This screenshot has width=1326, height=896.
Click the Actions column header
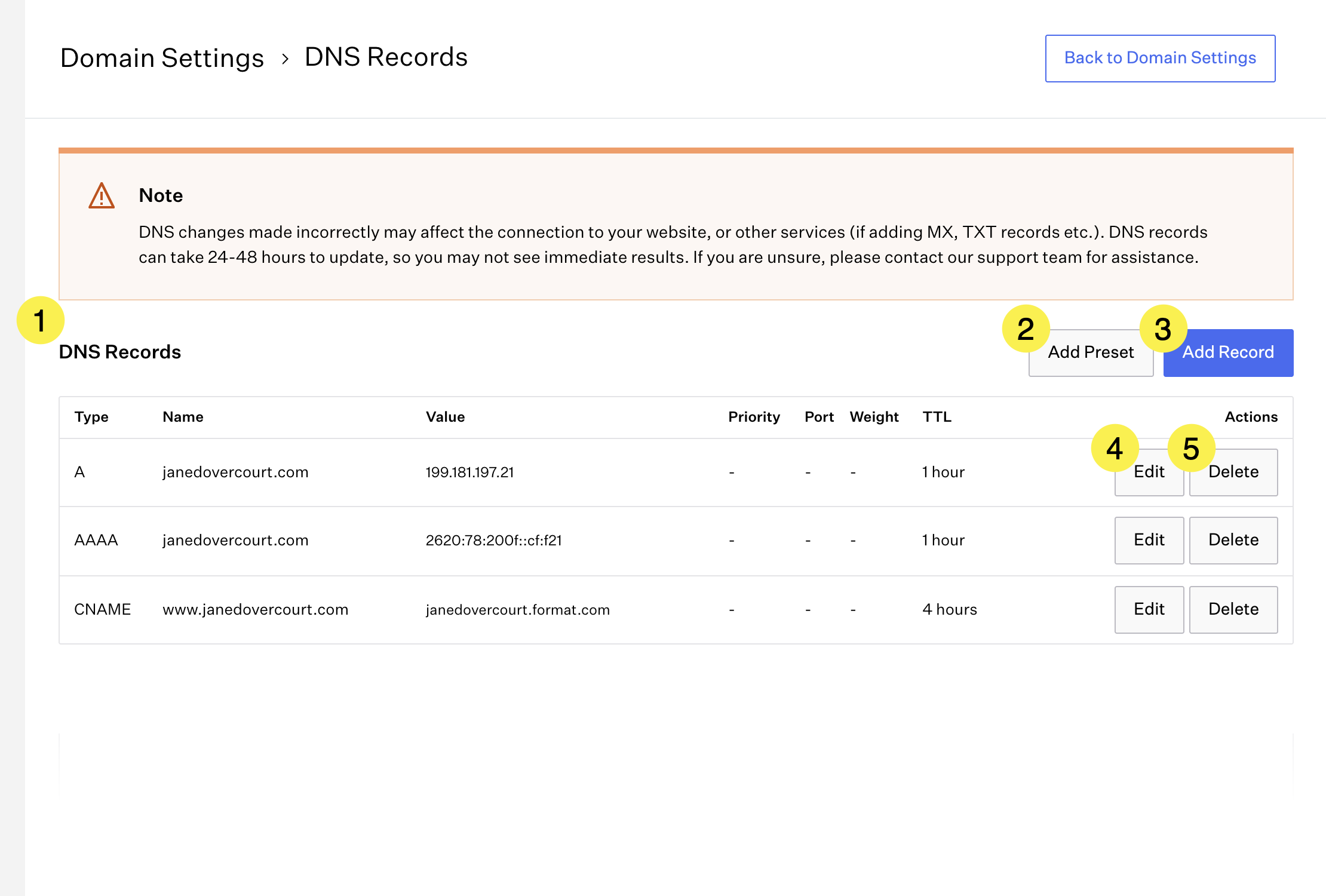coord(1251,417)
